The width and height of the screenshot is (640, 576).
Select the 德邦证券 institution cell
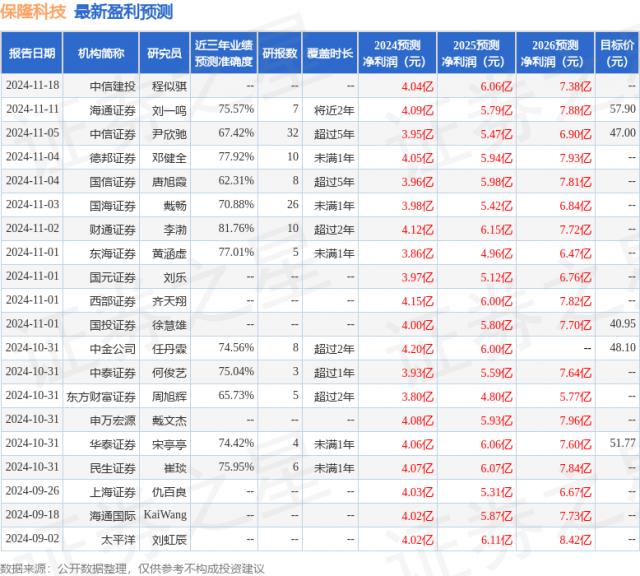112,157
